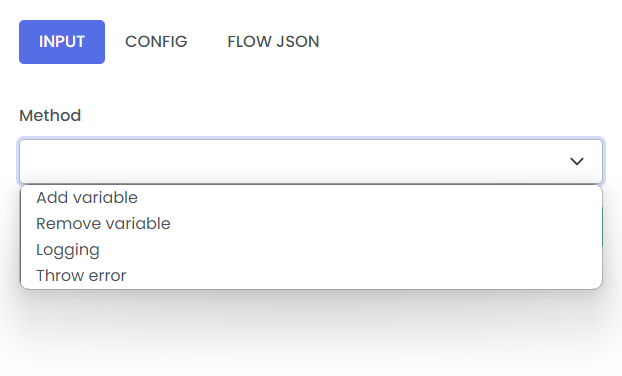Click the down-caret icon beside Method field
The height and width of the screenshot is (376, 622).
point(576,161)
